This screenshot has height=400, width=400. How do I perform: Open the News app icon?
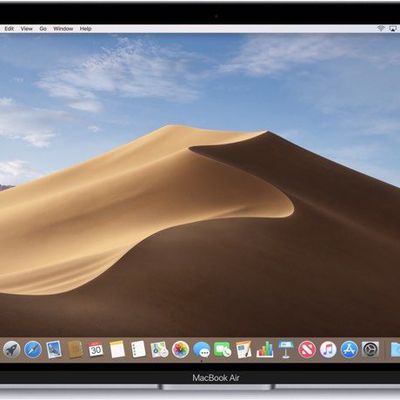point(307,350)
